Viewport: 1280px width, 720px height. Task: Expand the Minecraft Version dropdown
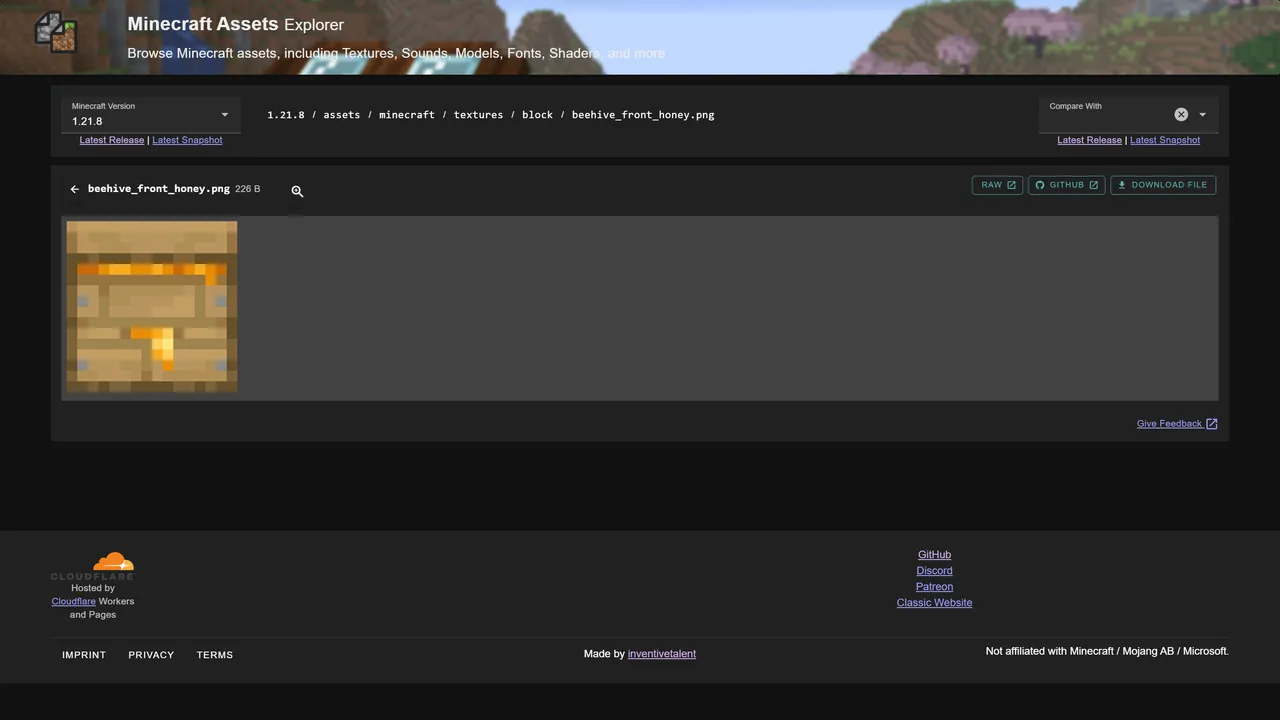(224, 115)
